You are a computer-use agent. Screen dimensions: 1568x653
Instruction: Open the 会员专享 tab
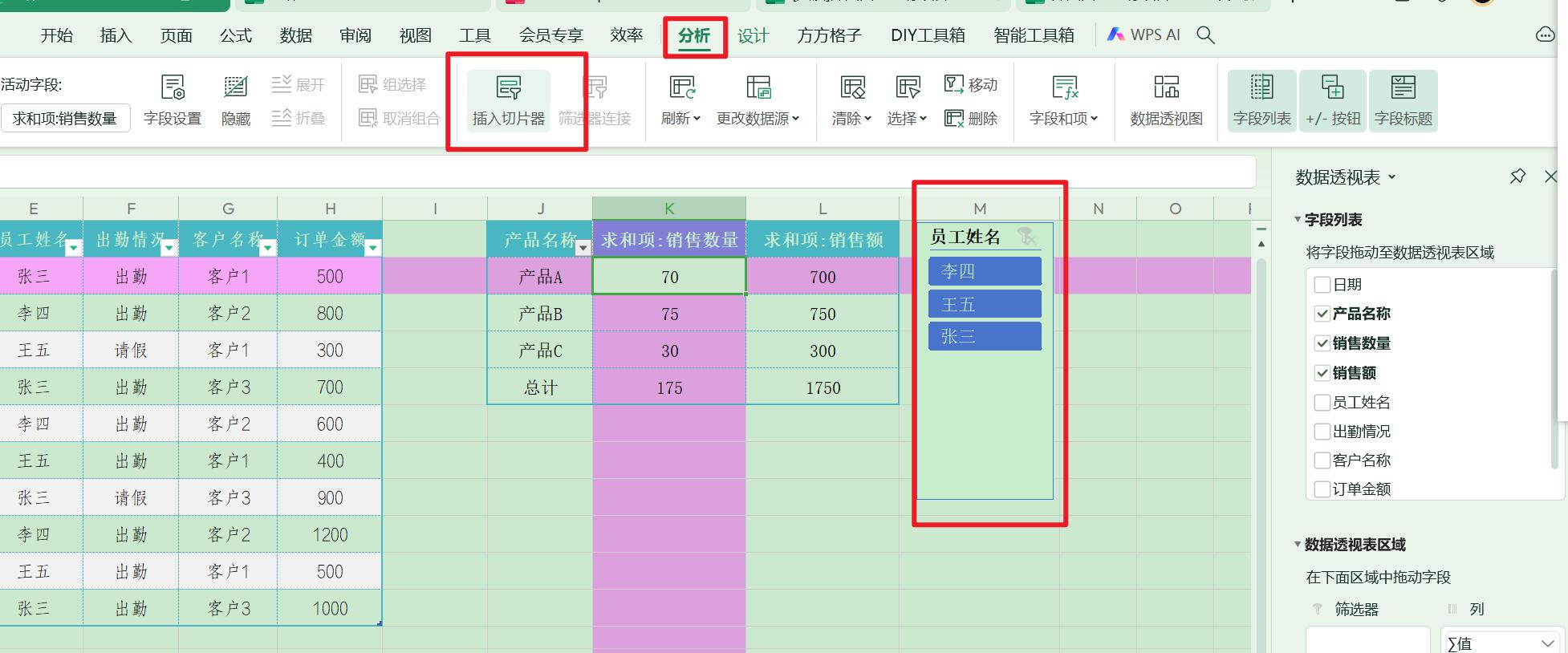pos(550,35)
